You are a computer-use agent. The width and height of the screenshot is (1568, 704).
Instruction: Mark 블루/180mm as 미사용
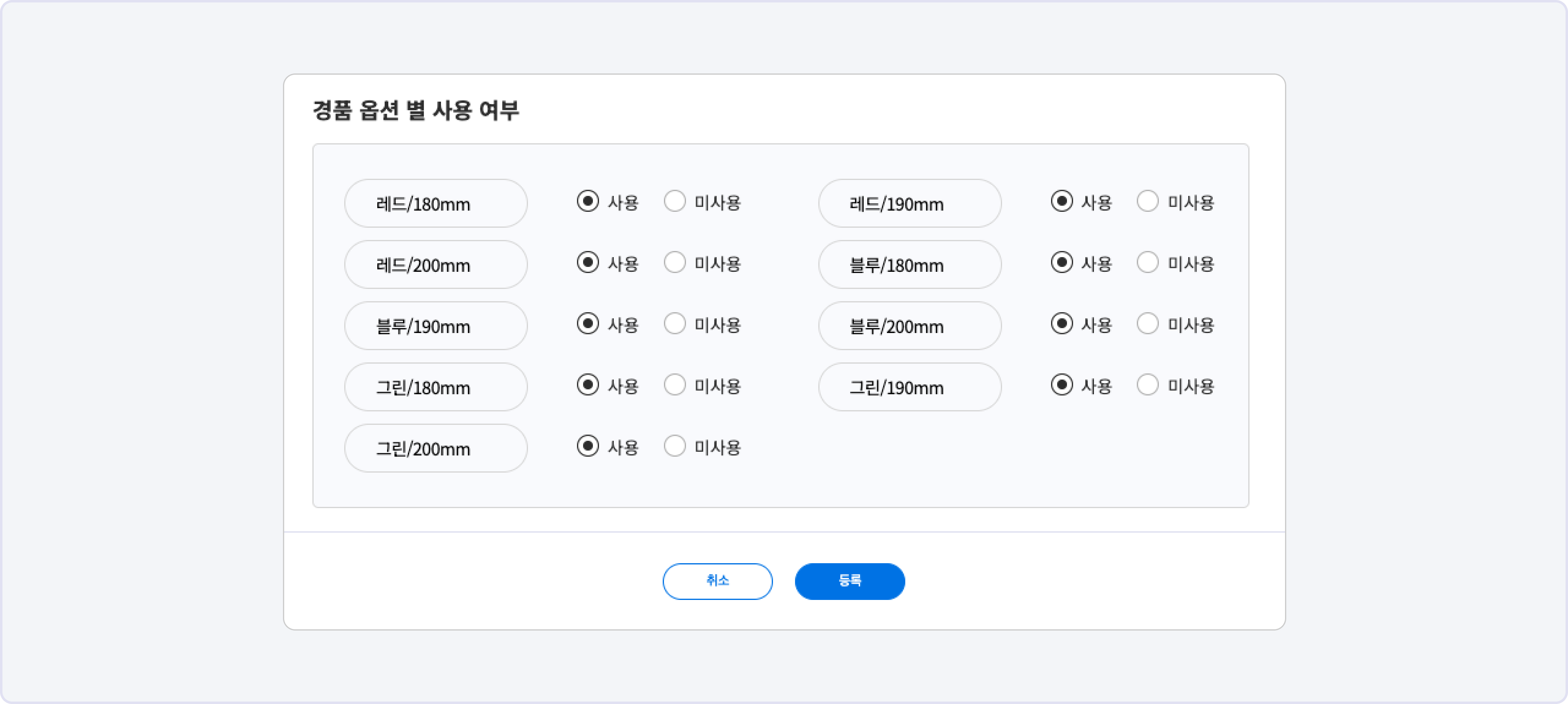click(x=1147, y=263)
